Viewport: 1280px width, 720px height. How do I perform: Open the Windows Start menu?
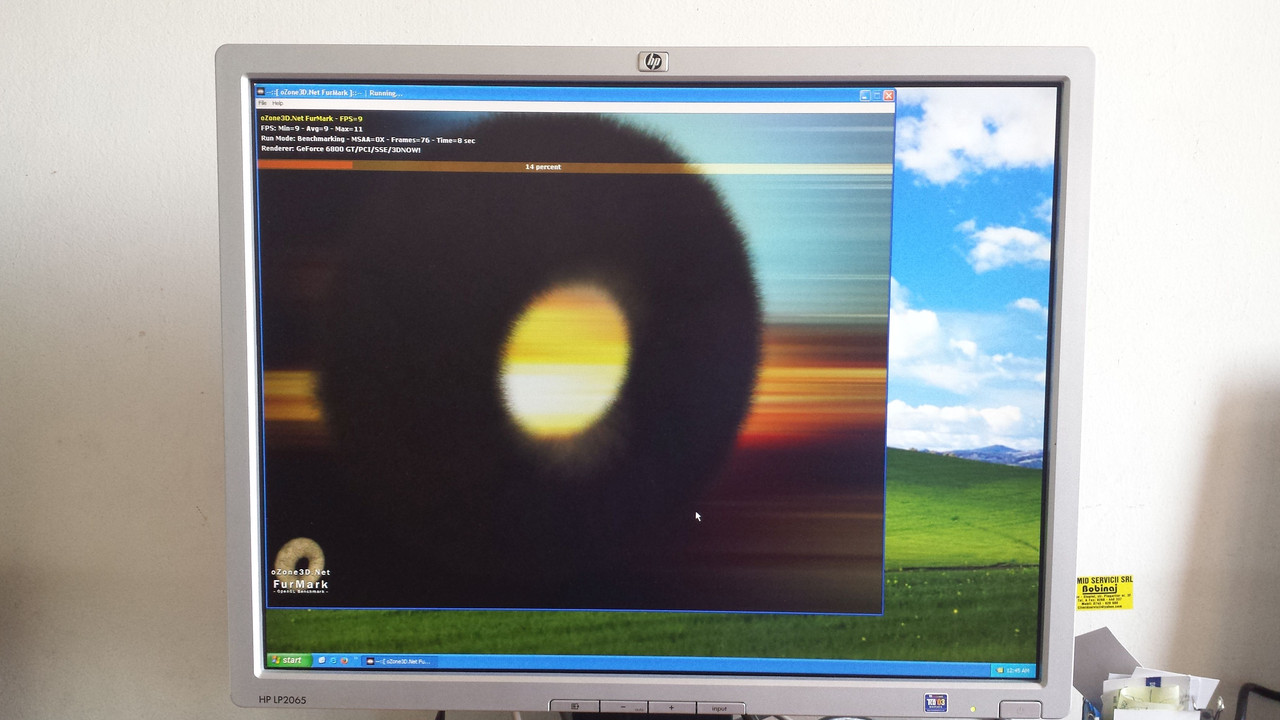tap(287, 660)
